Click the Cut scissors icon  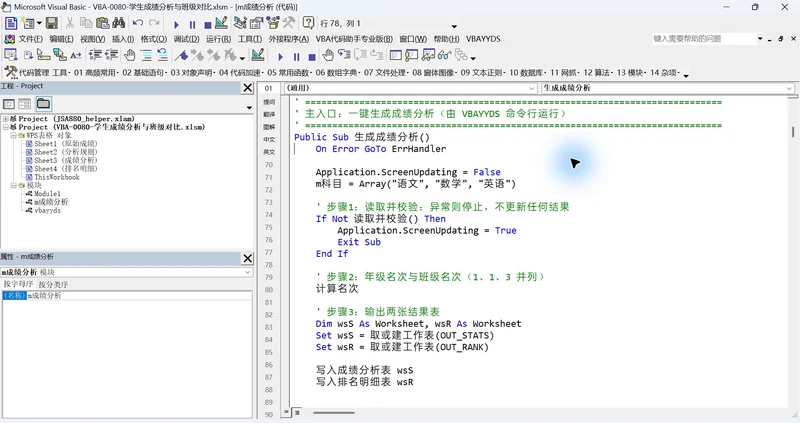tap(70, 23)
